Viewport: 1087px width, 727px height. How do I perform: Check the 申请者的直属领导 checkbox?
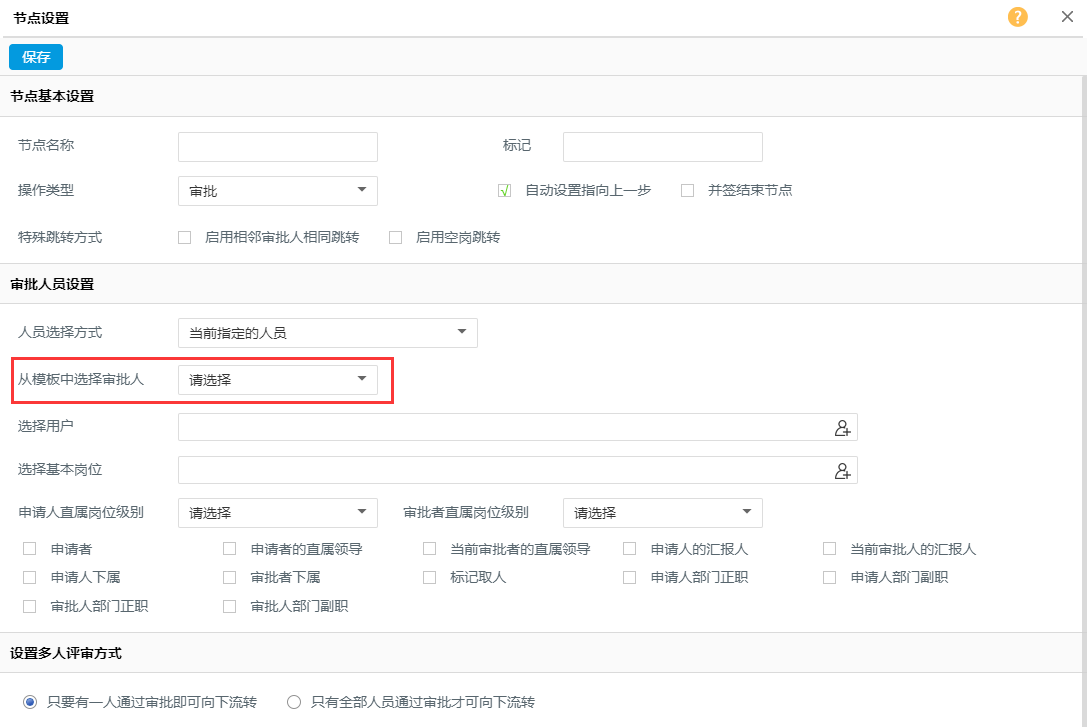[x=230, y=549]
